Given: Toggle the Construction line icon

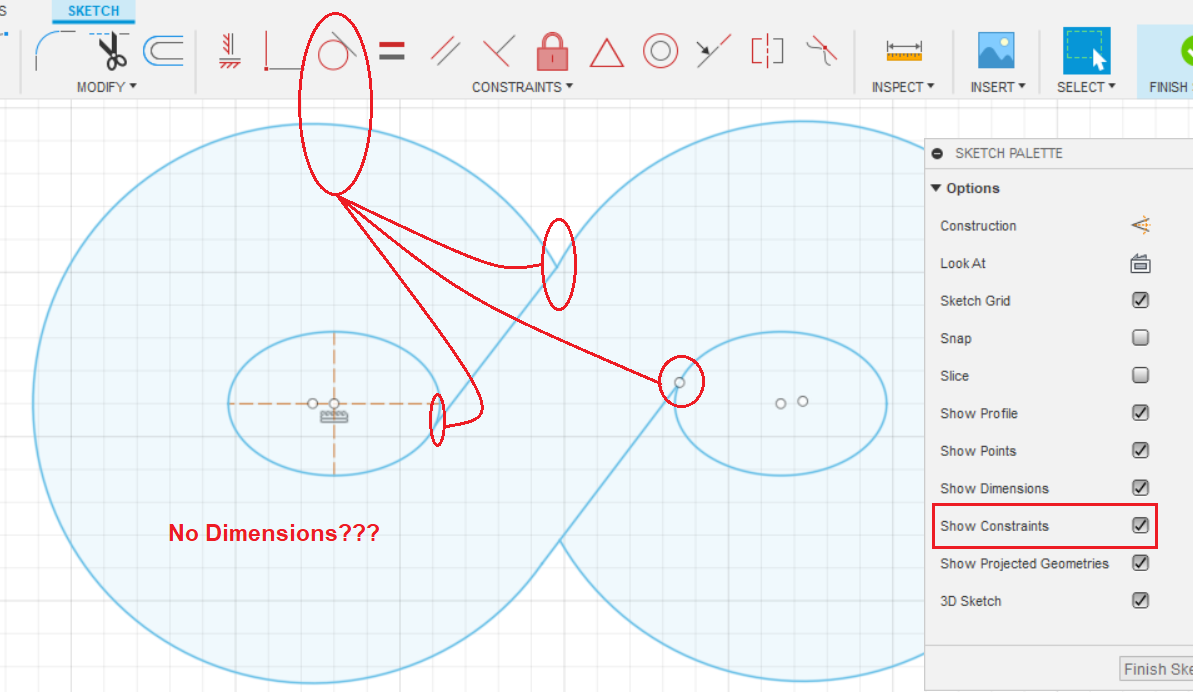Looking at the screenshot, I should [x=1141, y=226].
